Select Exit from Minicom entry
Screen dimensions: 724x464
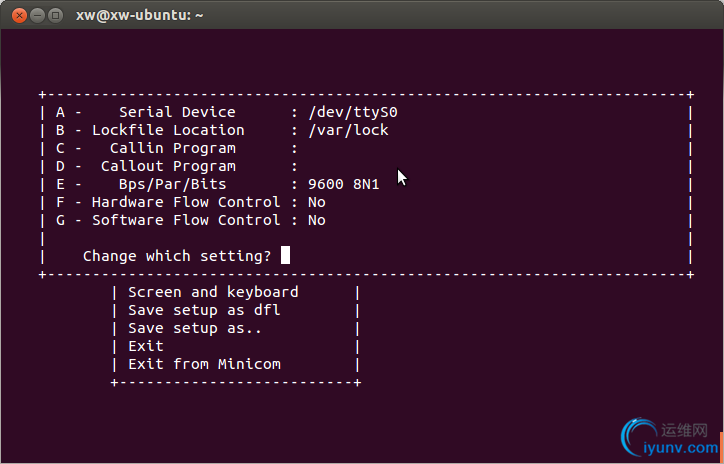coord(204,364)
